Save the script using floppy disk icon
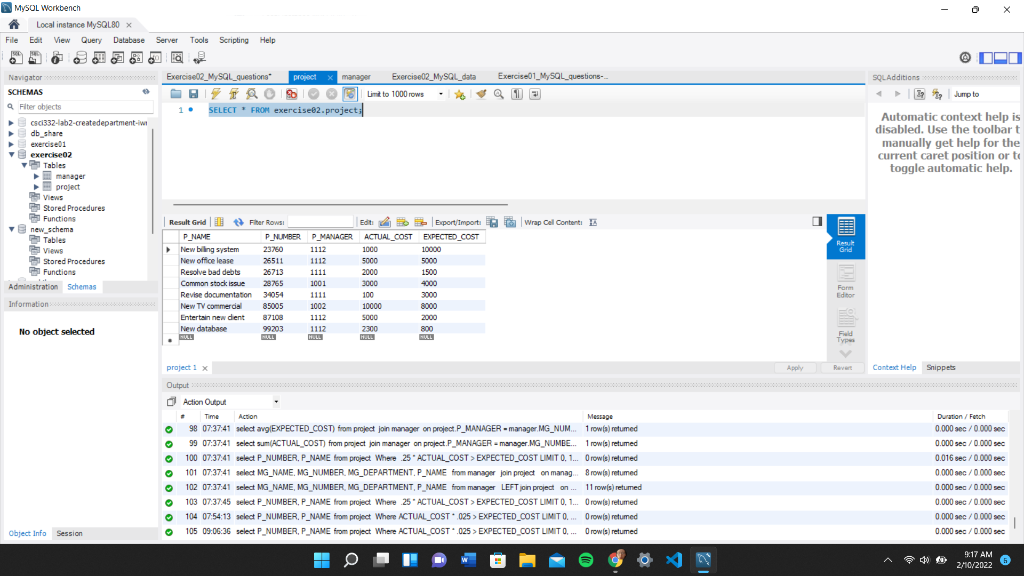This screenshot has height=576, width=1024. 193,94
